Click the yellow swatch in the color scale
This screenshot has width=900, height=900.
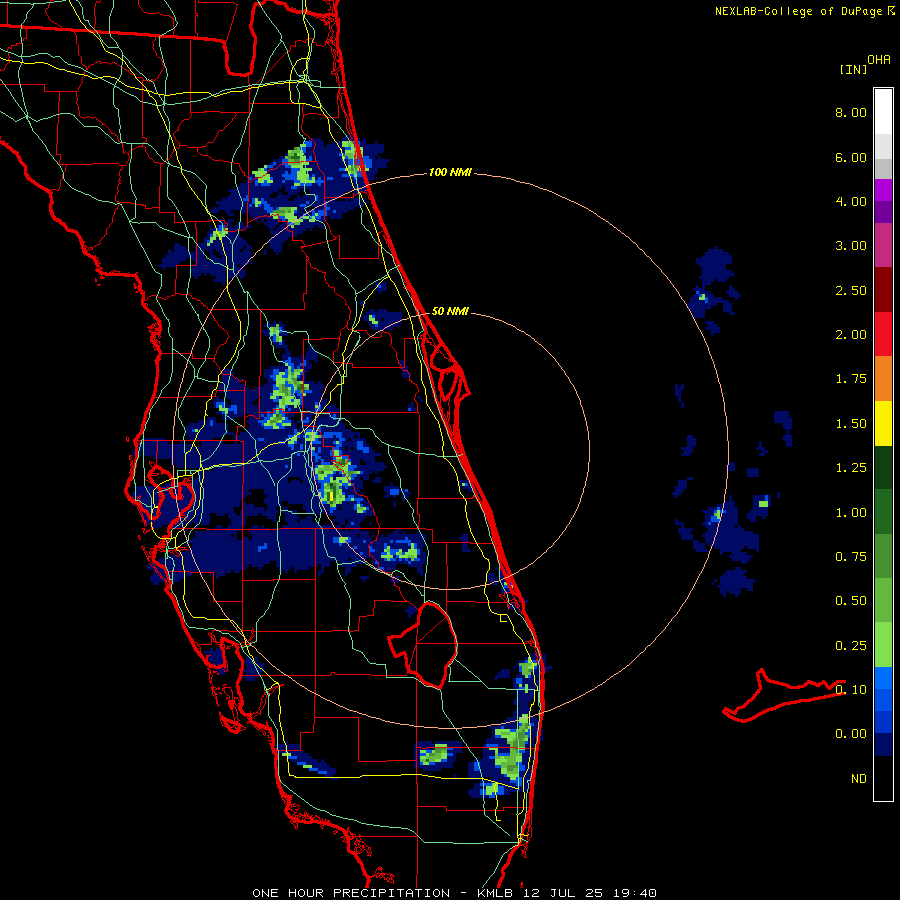(883, 423)
